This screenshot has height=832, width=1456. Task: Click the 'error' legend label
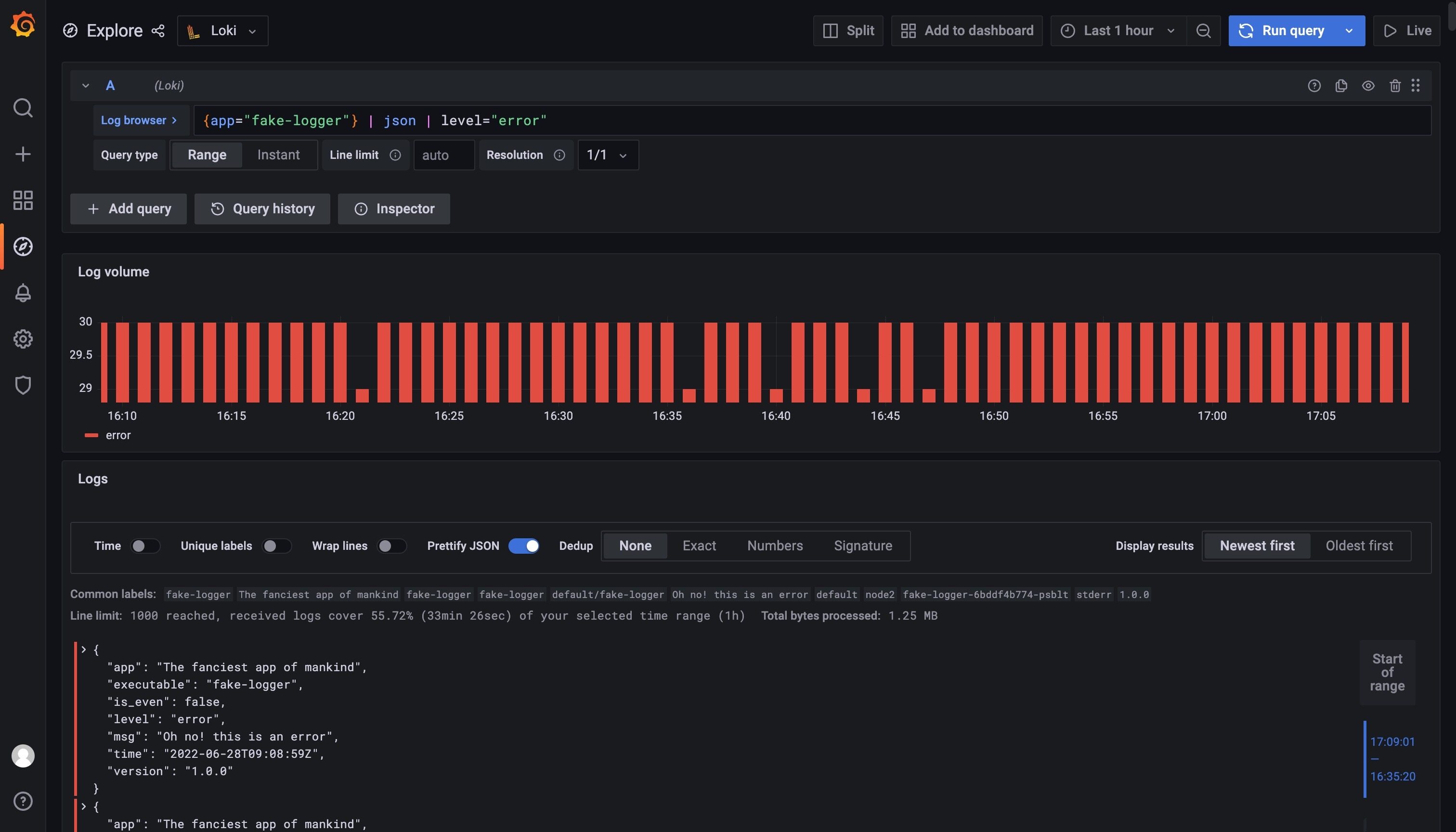118,435
